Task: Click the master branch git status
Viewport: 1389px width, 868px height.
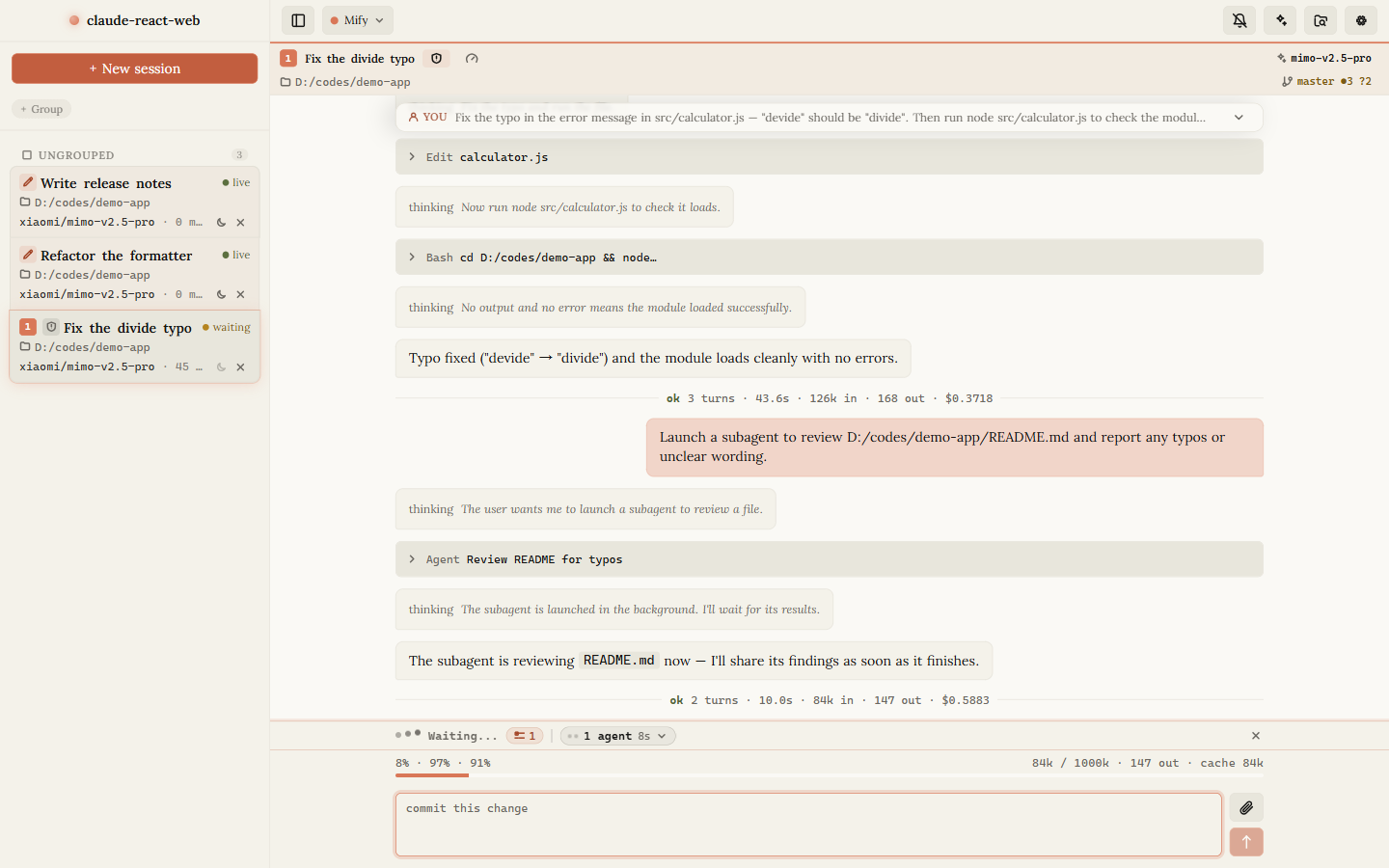Action: coord(1326,82)
